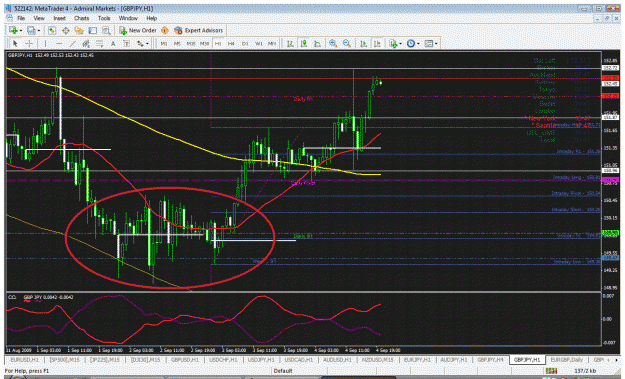Select the horizontal line tool
The image size is (625, 379).
click(59, 43)
